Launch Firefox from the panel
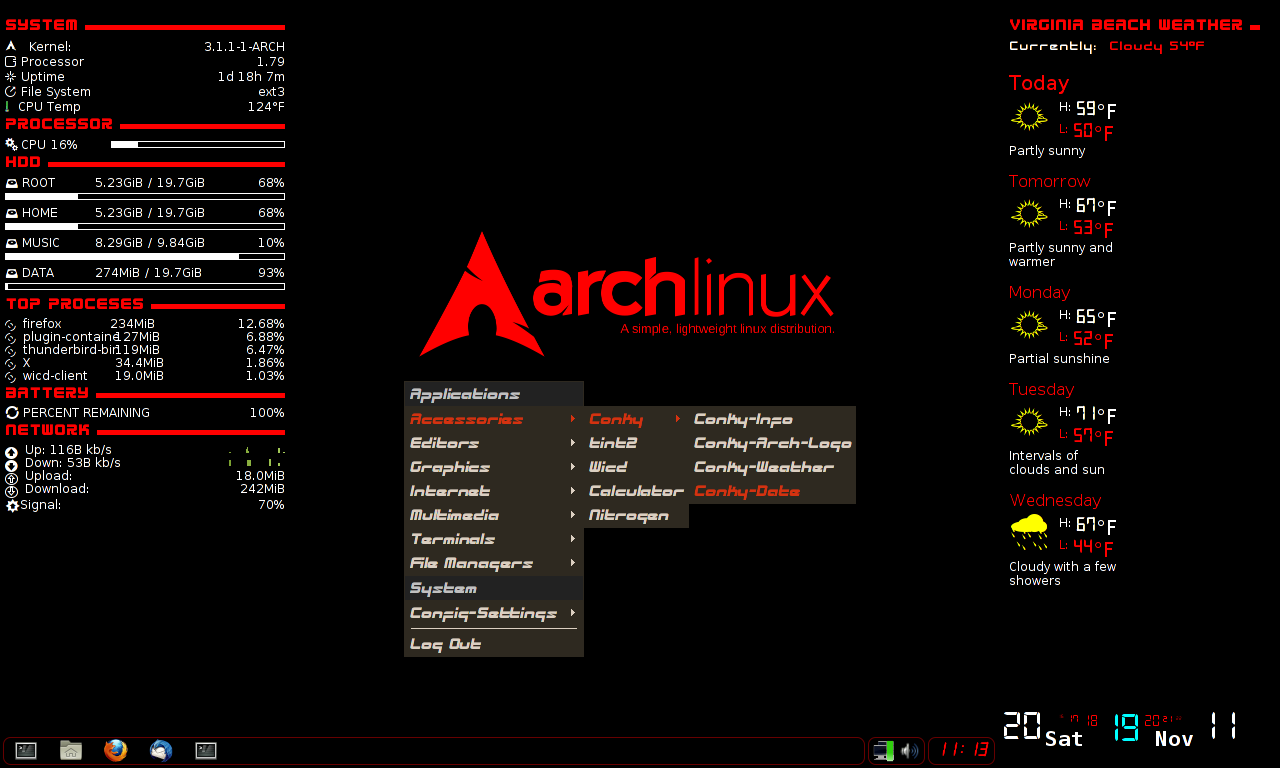Viewport: 1280px width, 768px height. tap(116, 750)
